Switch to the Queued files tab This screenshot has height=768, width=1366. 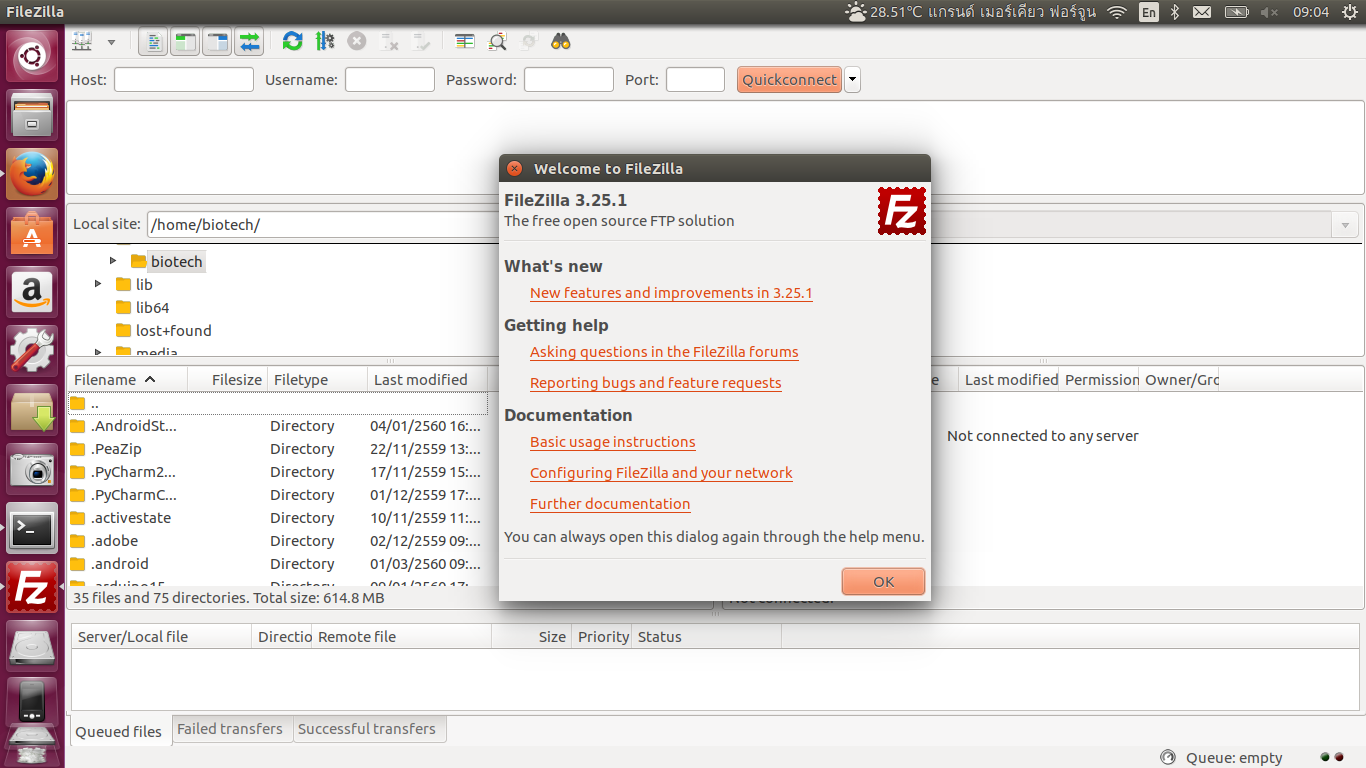(x=119, y=731)
